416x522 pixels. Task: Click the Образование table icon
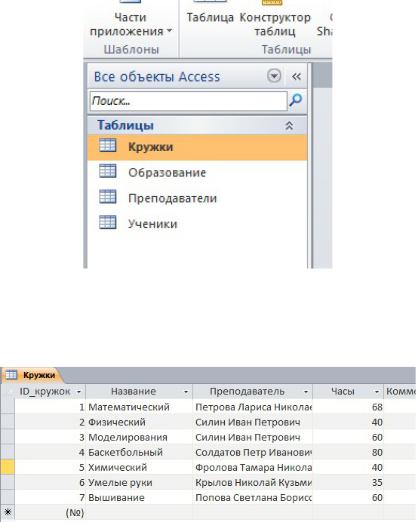point(108,171)
